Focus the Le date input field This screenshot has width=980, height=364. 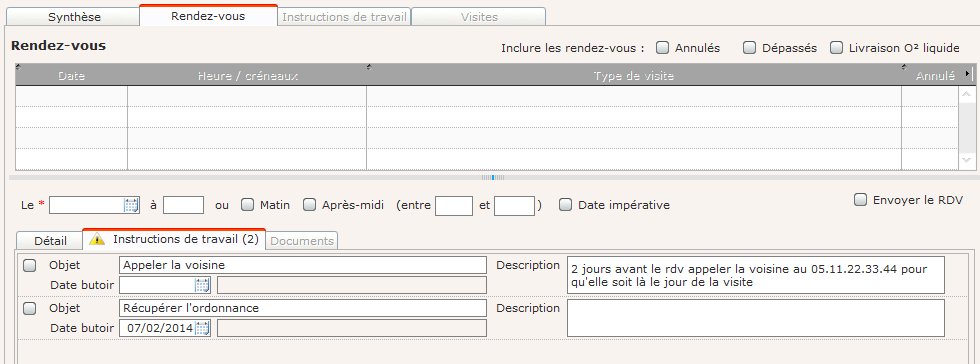tap(87, 205)
